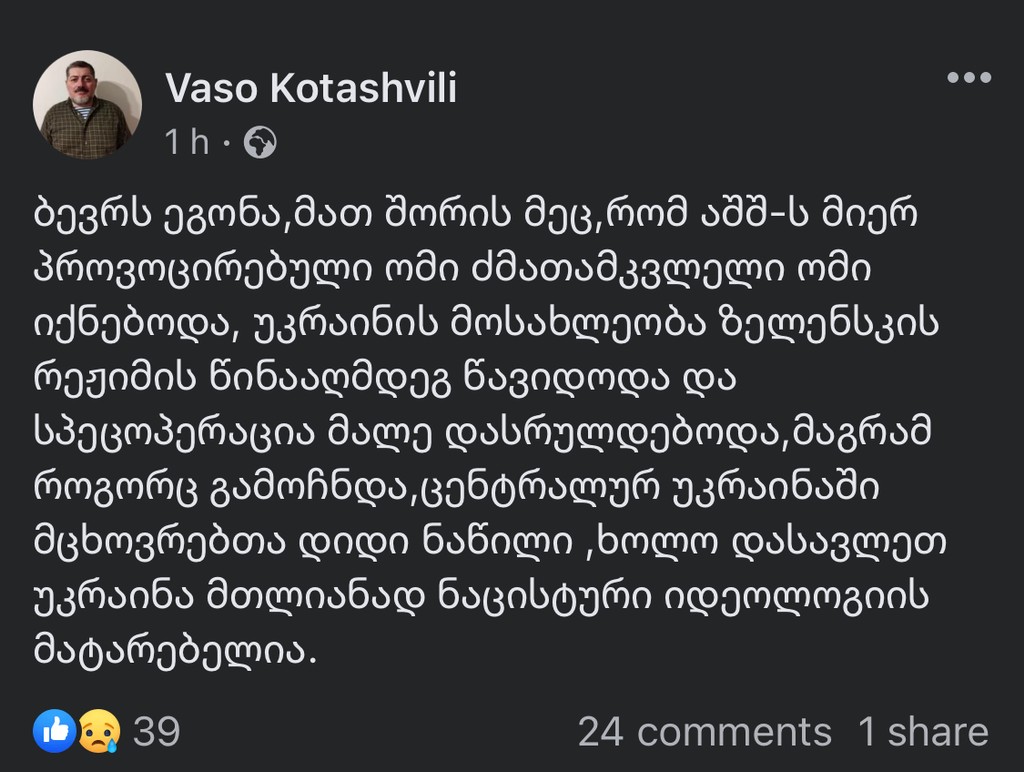Click the blue thumbs-up like reaction icon
Screen dimensions: 1024x772
coord(54,731)
